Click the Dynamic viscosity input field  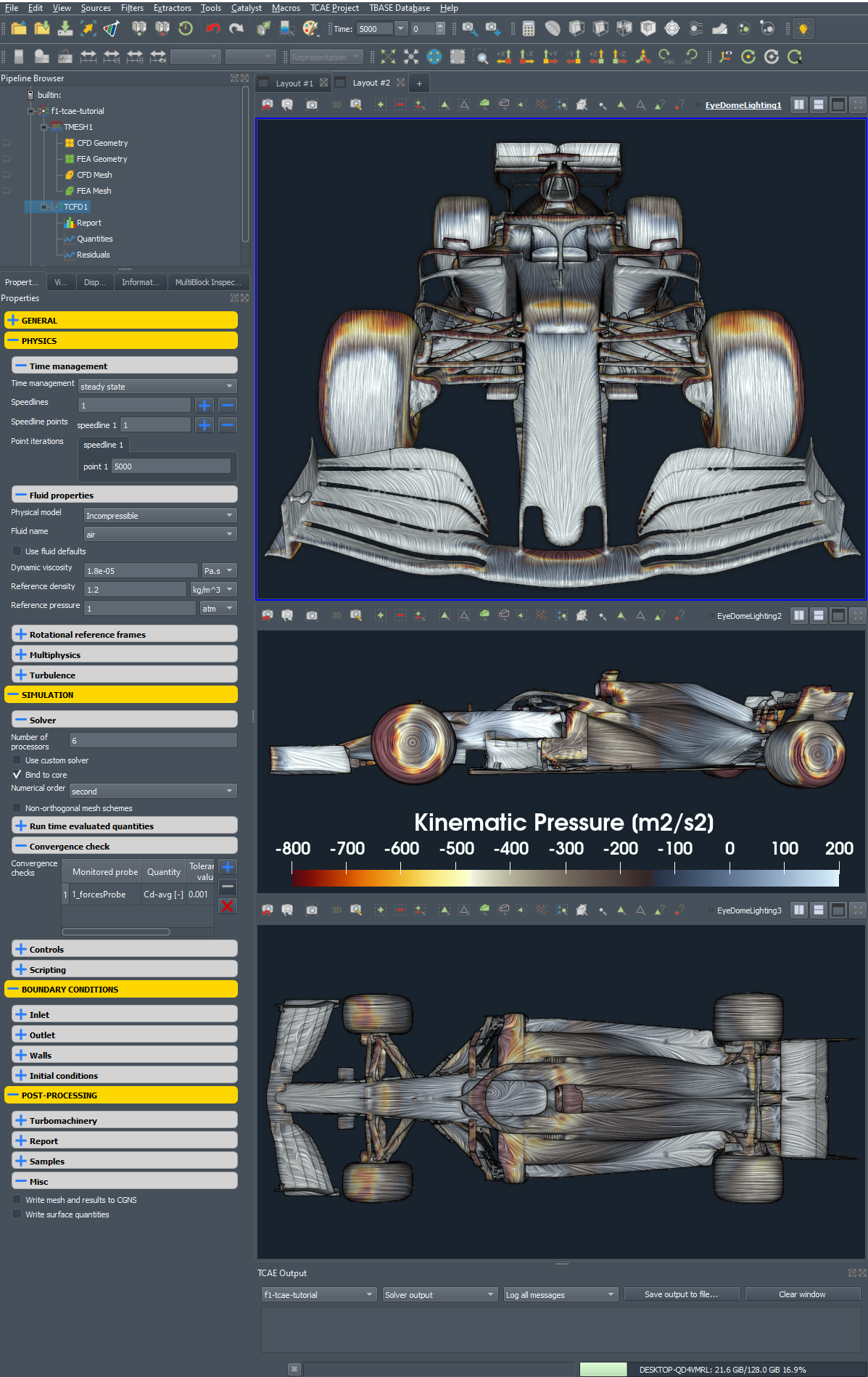click(140, 571)
